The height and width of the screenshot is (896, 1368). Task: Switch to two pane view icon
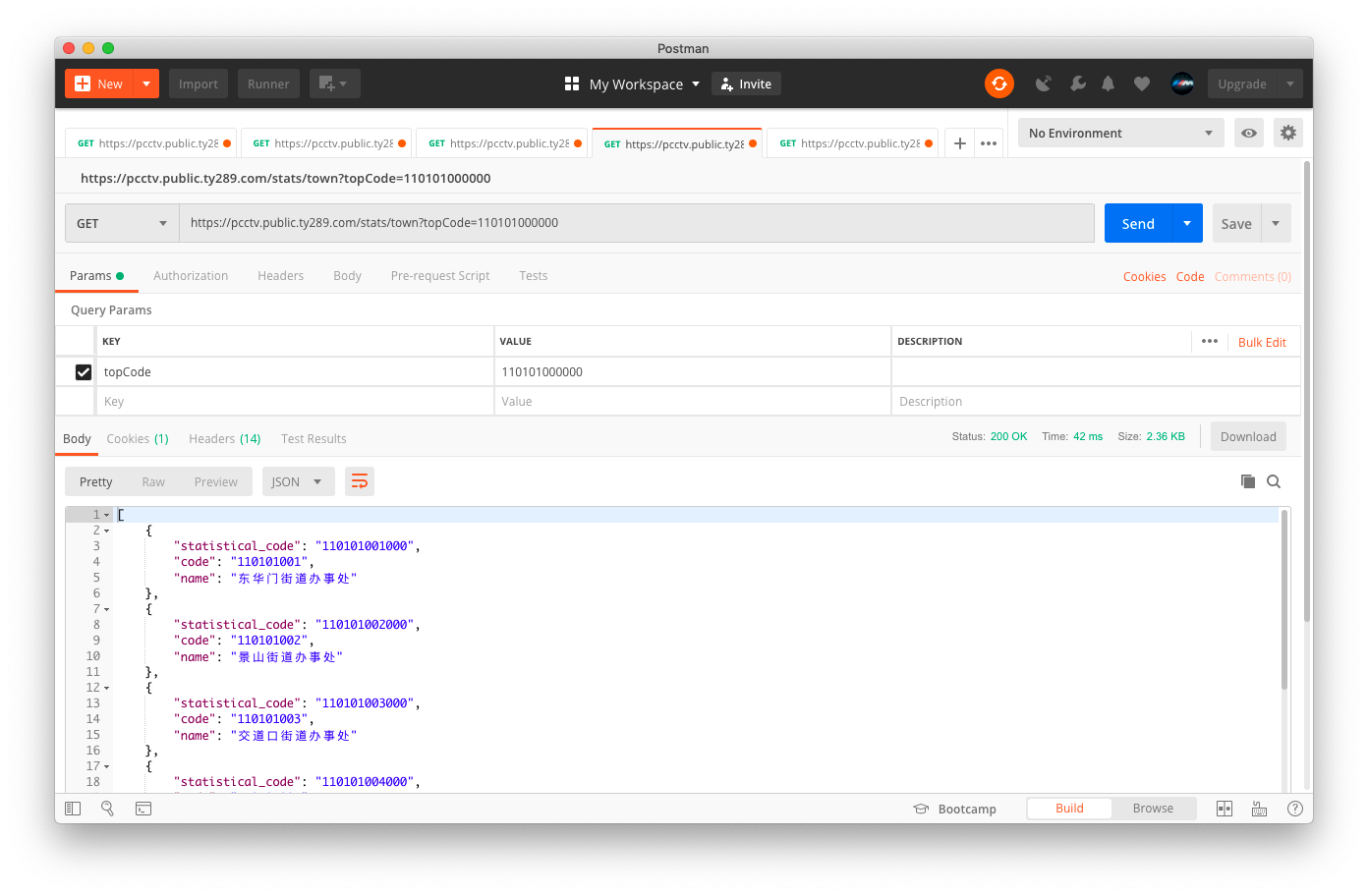coord(1225,809)
